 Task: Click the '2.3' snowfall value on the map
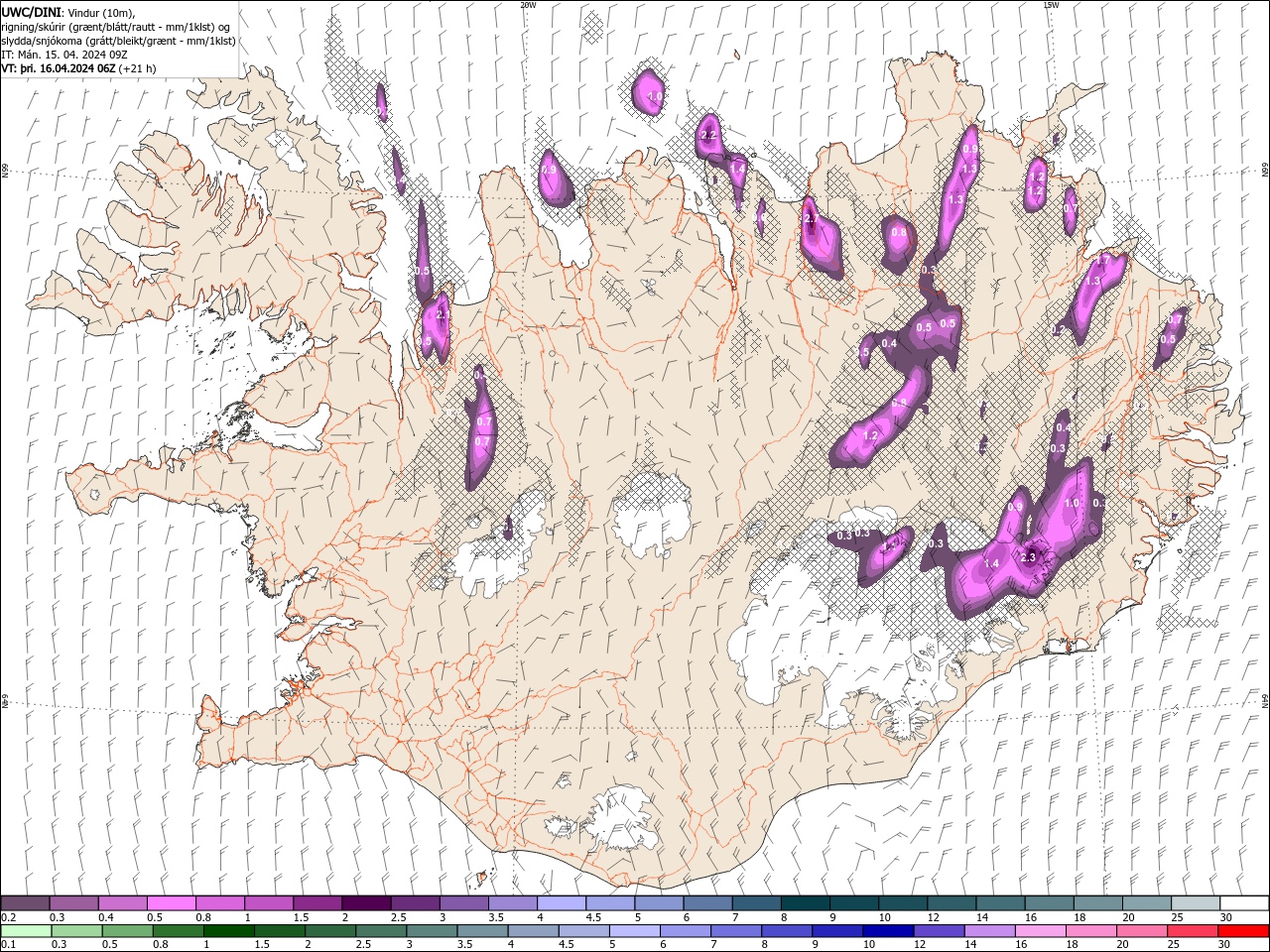(1028, 557)
